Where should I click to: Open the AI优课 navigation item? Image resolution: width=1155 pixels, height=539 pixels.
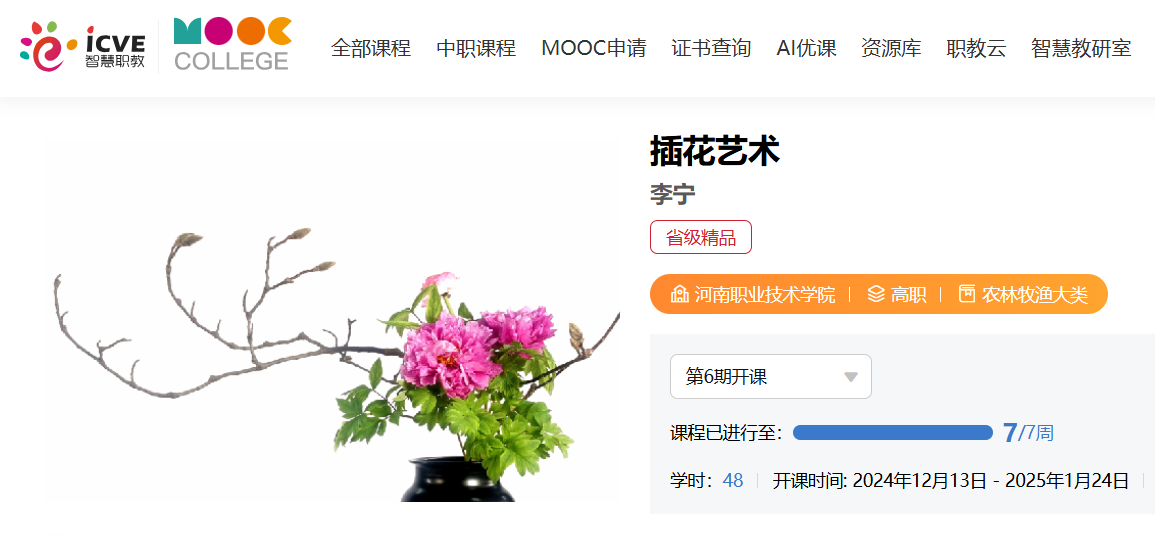[807, 49]
